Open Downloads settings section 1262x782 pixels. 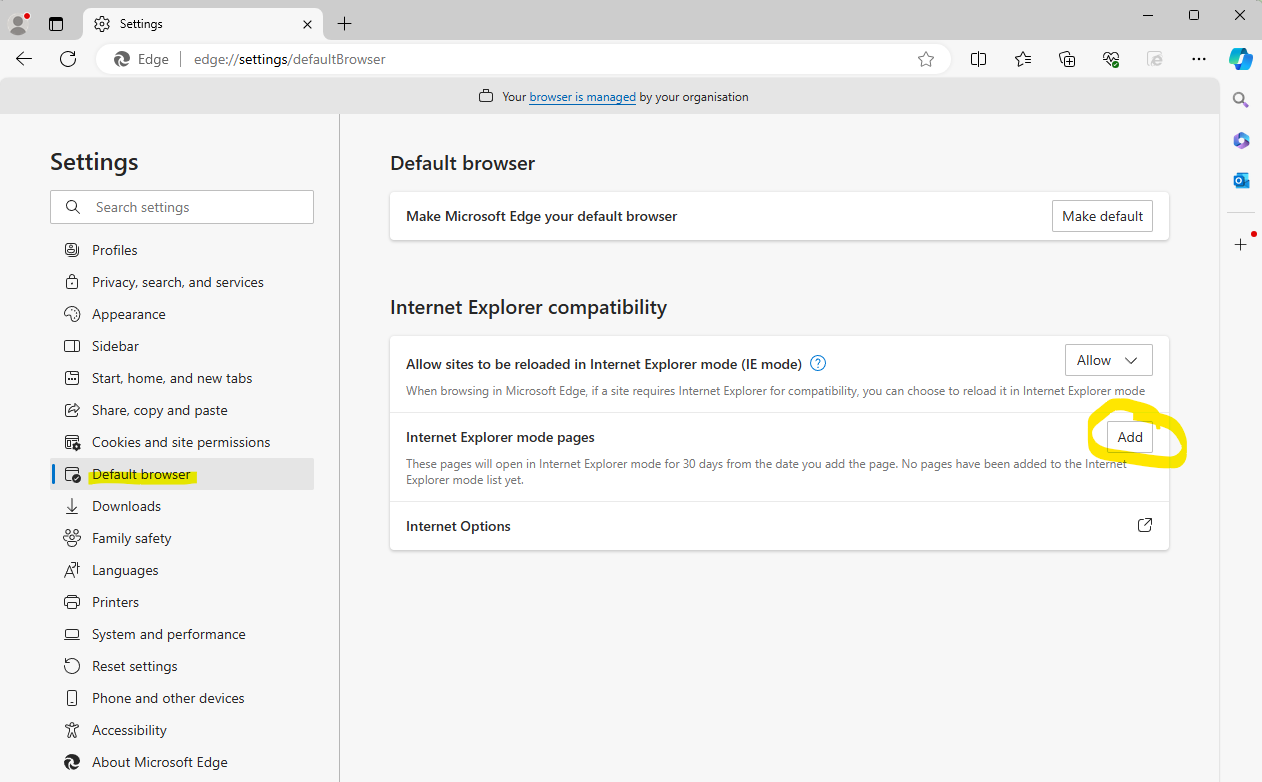(182, 506)
